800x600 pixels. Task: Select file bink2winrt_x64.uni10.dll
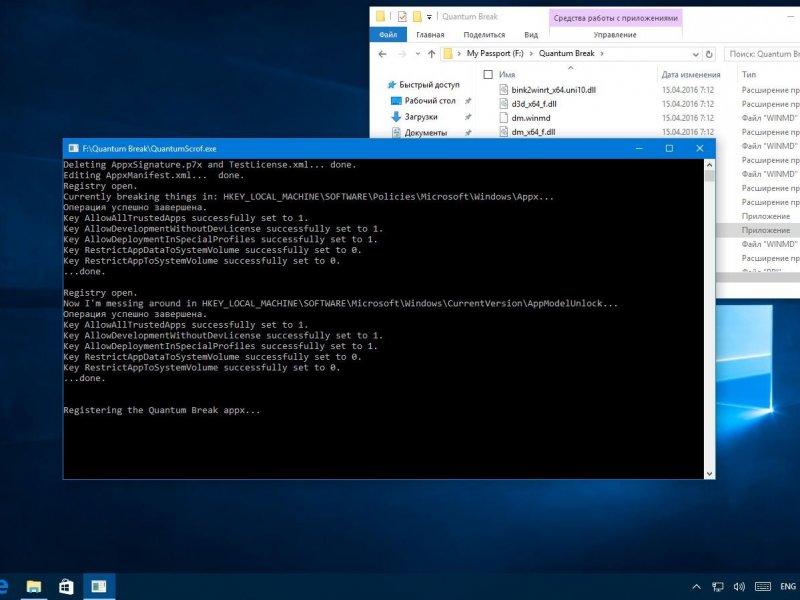coord(554,90)
